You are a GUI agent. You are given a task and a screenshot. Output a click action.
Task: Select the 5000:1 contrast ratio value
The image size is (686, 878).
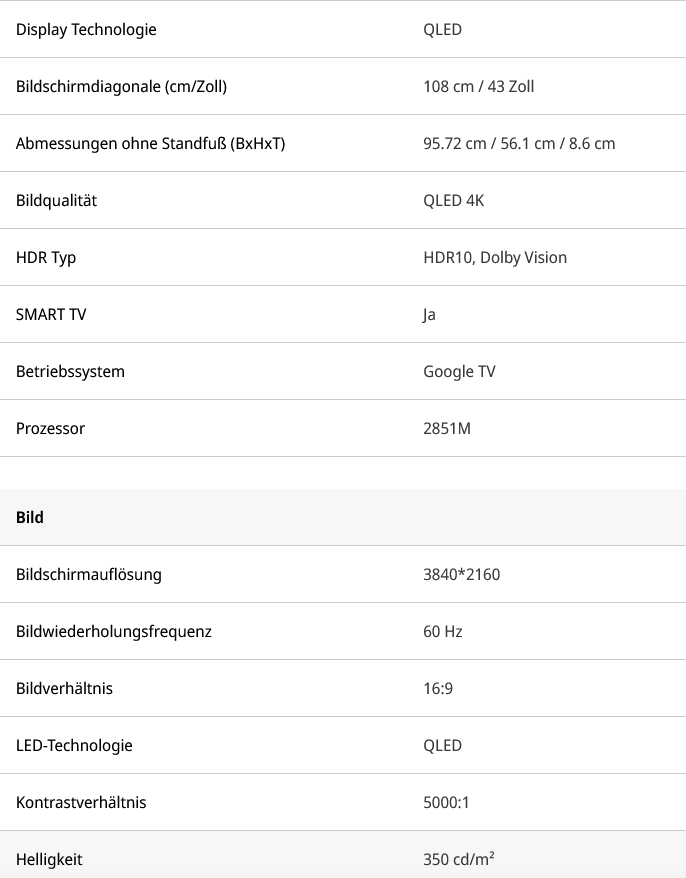click(x=446, y=802)
